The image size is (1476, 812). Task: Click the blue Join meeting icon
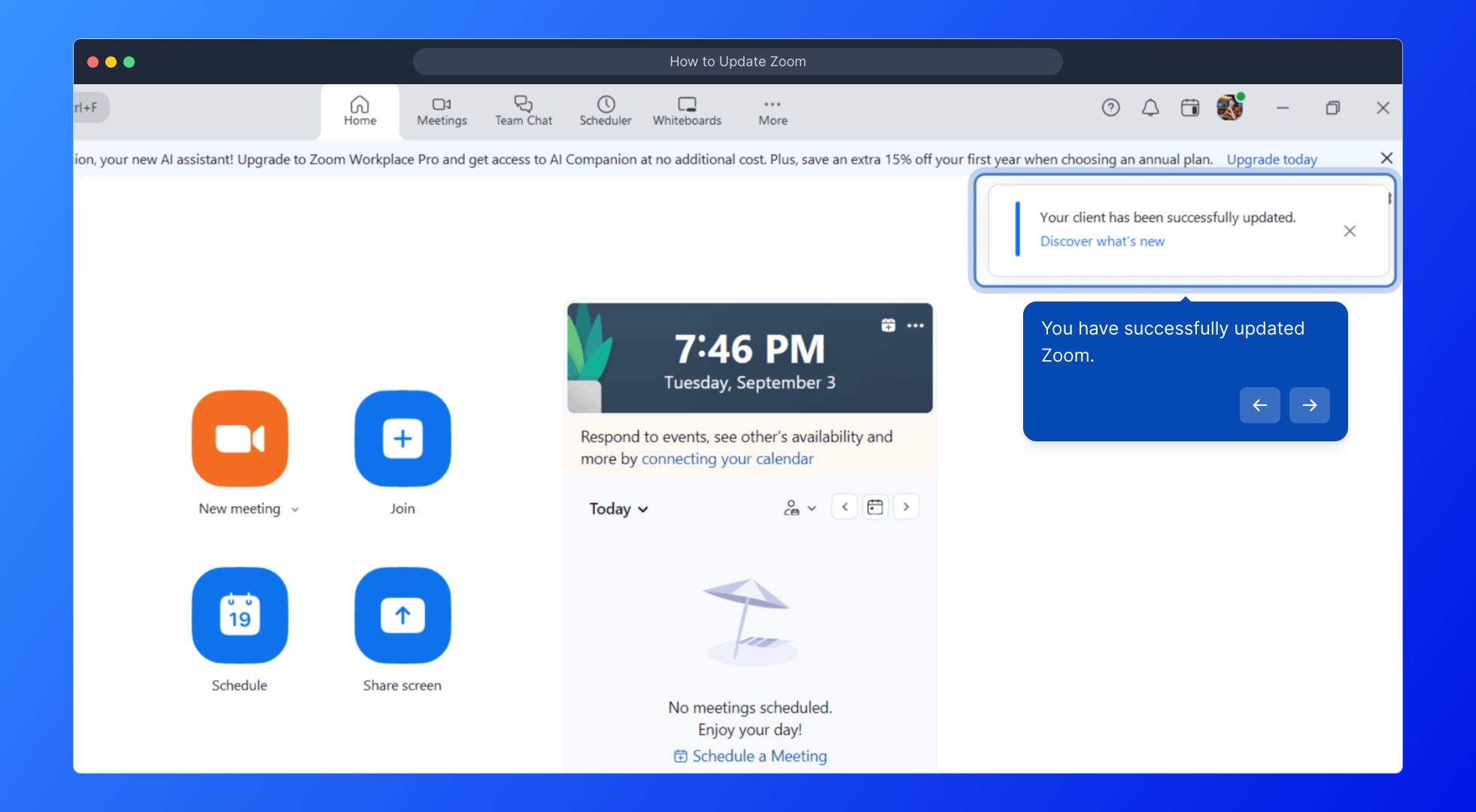pos(402,438)
